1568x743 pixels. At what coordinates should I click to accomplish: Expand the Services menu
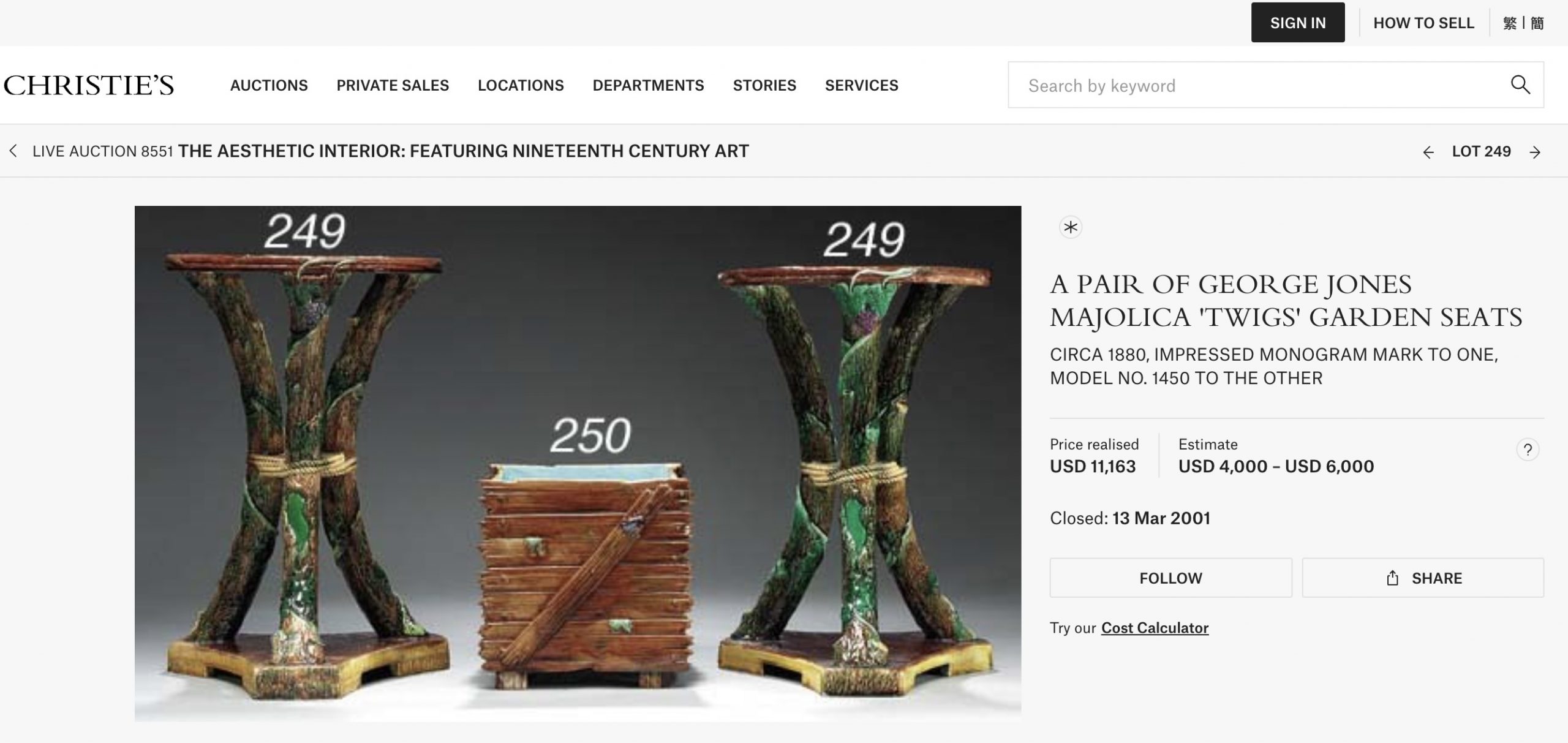pyautogui.click(x=861, y=85)
